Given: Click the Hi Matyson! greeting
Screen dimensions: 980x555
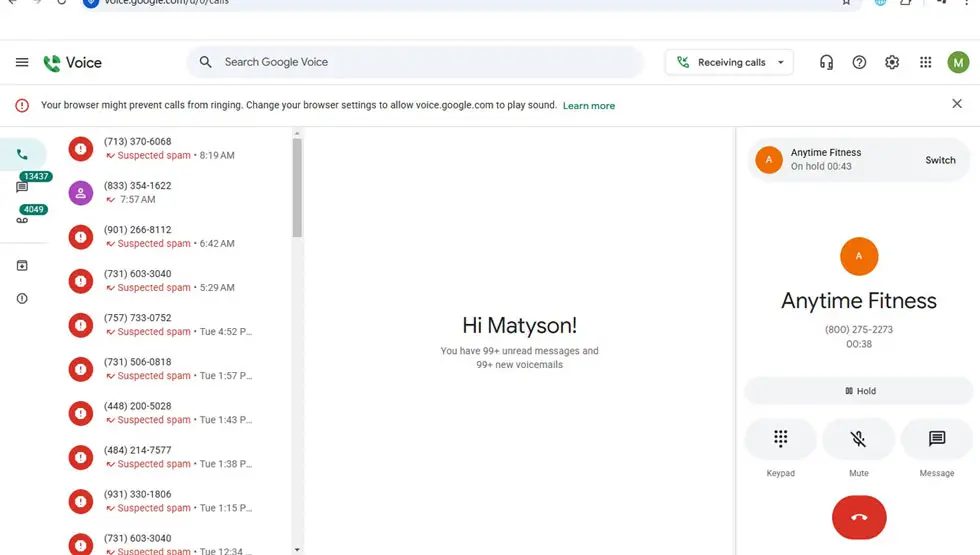Looking at the screenshot, I should 519,326.
